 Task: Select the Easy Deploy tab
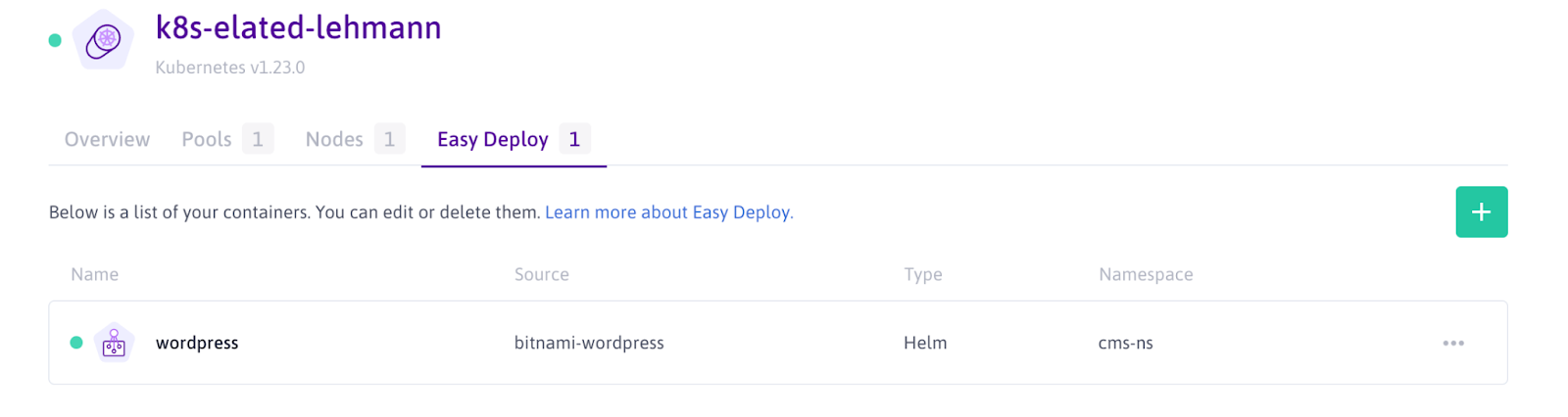[x=492, y=139]
